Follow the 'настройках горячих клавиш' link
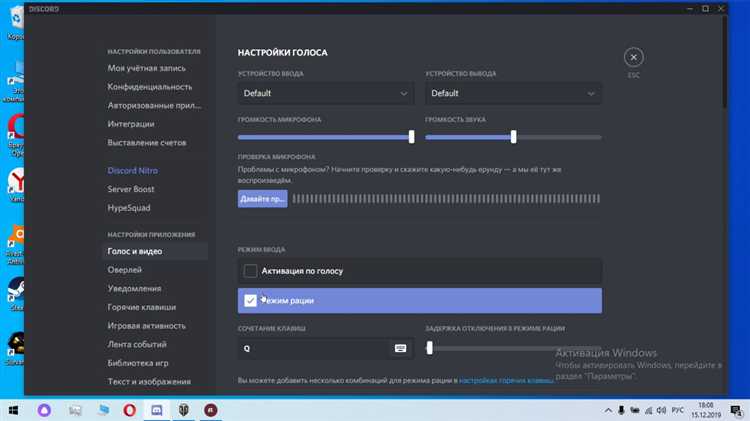 click(506, 380)
